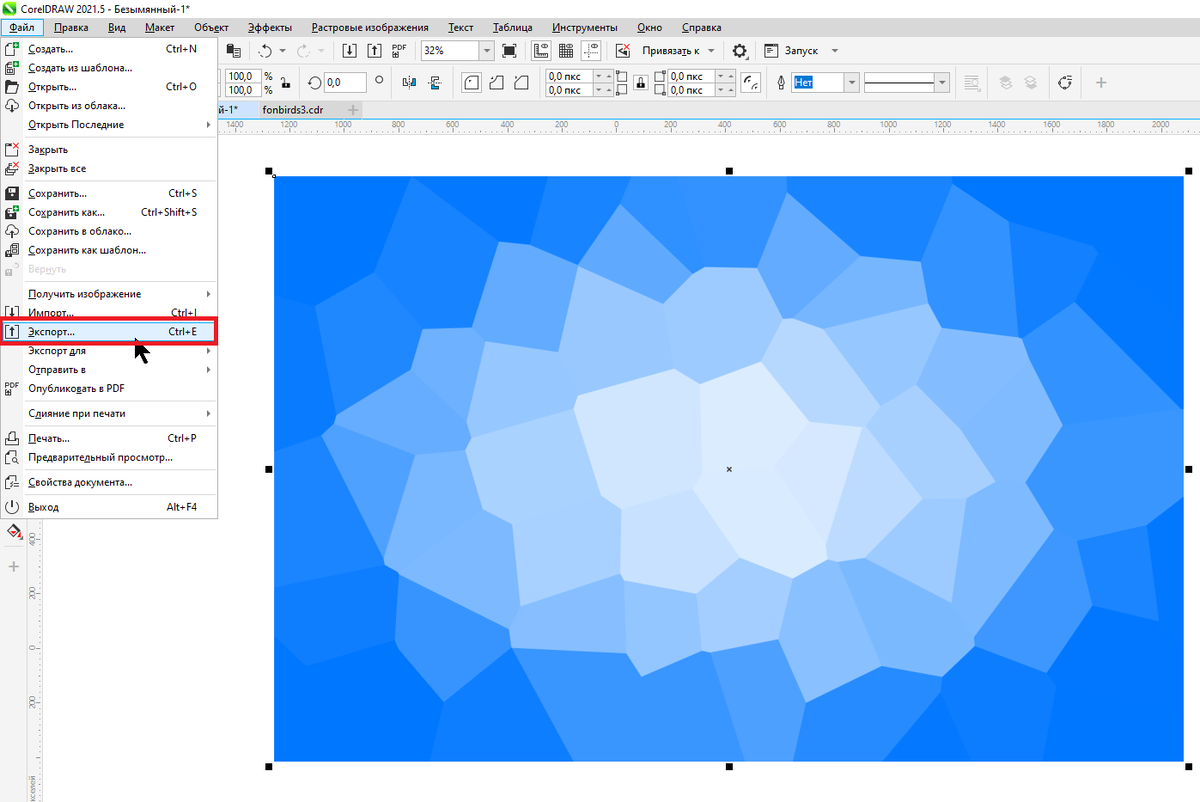Click the Запуск launcher button
Viewport: 1200px width, 802px height.
[790, 50]
